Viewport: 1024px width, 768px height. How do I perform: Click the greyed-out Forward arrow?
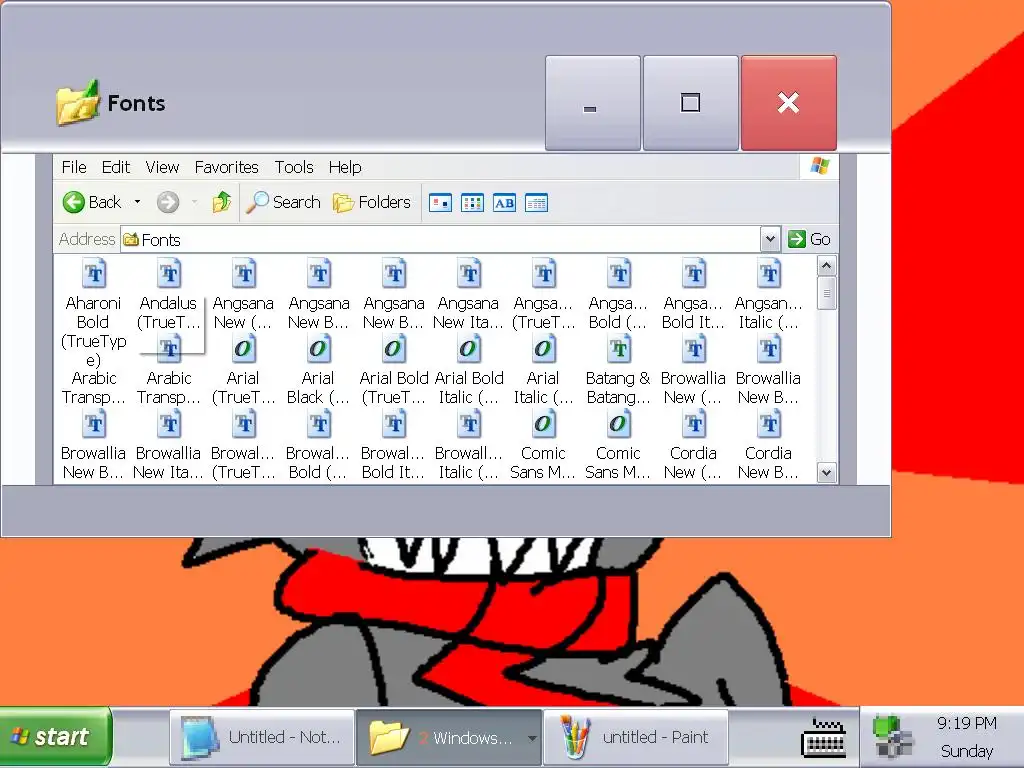click(168, 202)
